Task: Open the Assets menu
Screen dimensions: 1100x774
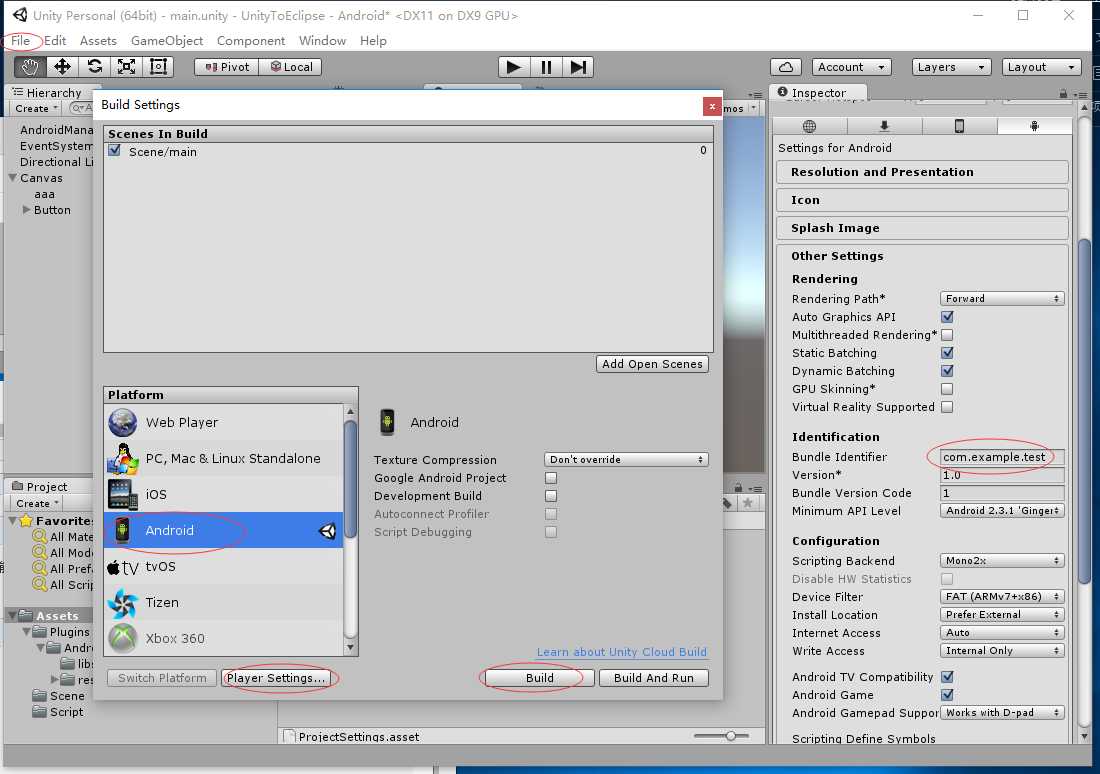Action: tap(98, 41)
